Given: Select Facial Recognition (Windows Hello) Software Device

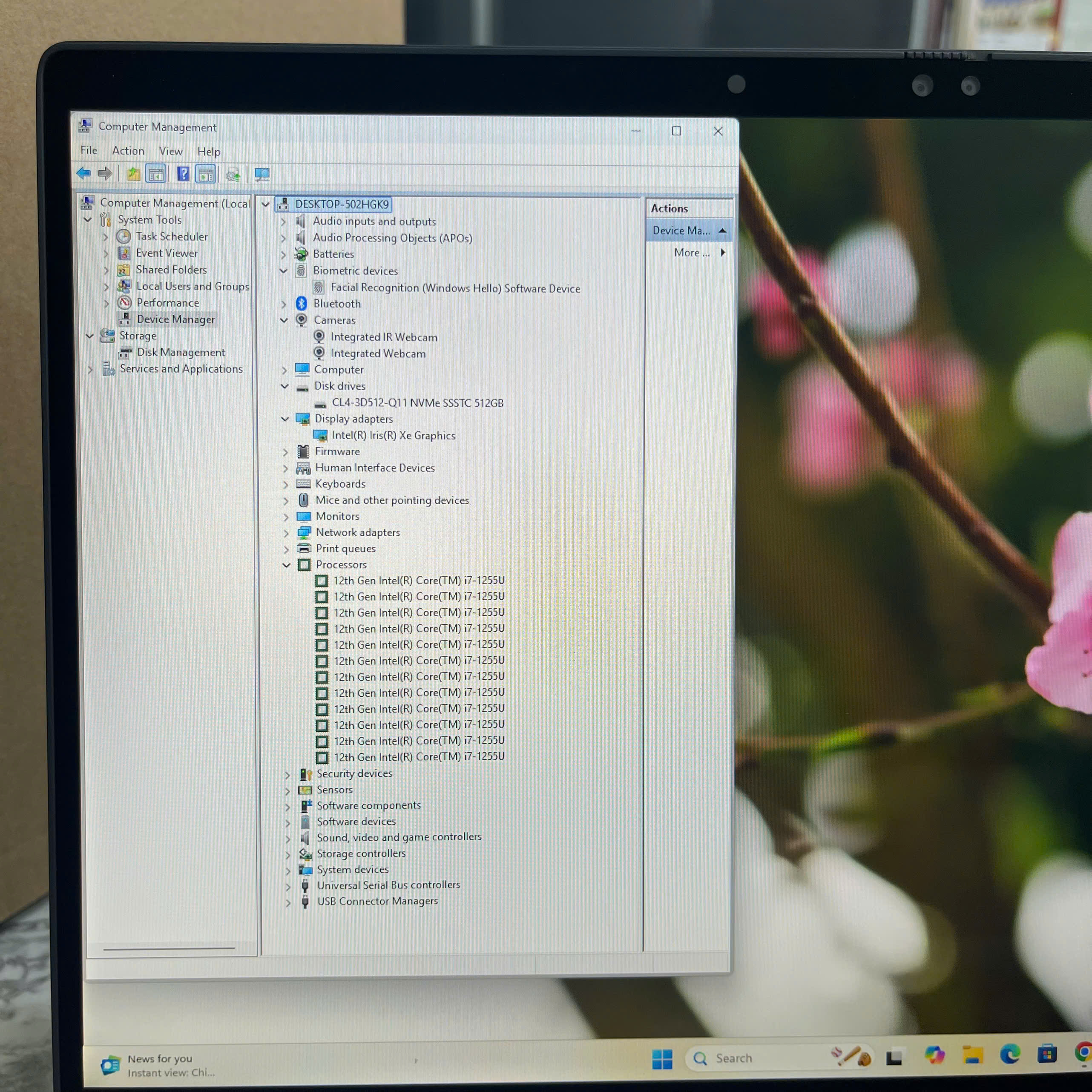Looking at the screenshot, I should 455,288.
